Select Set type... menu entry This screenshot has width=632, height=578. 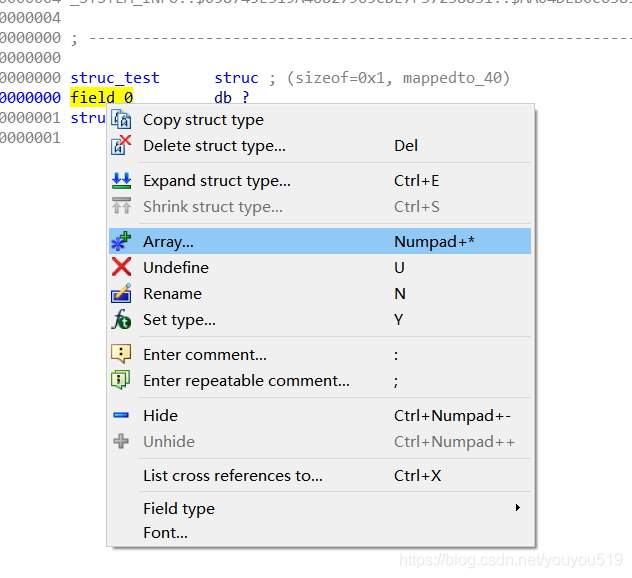coord(320,320)
